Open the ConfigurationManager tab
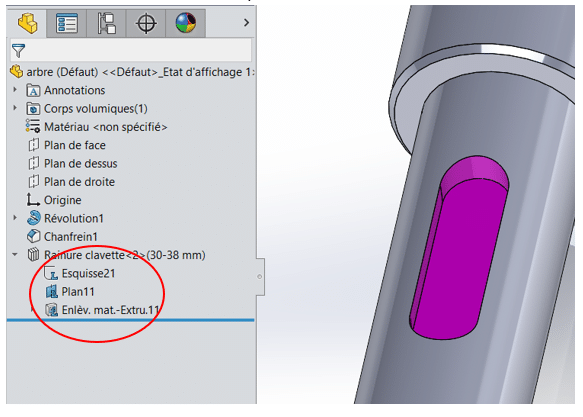Image resolution: width=583 pixels, height=417 pixels. (106, 23)
